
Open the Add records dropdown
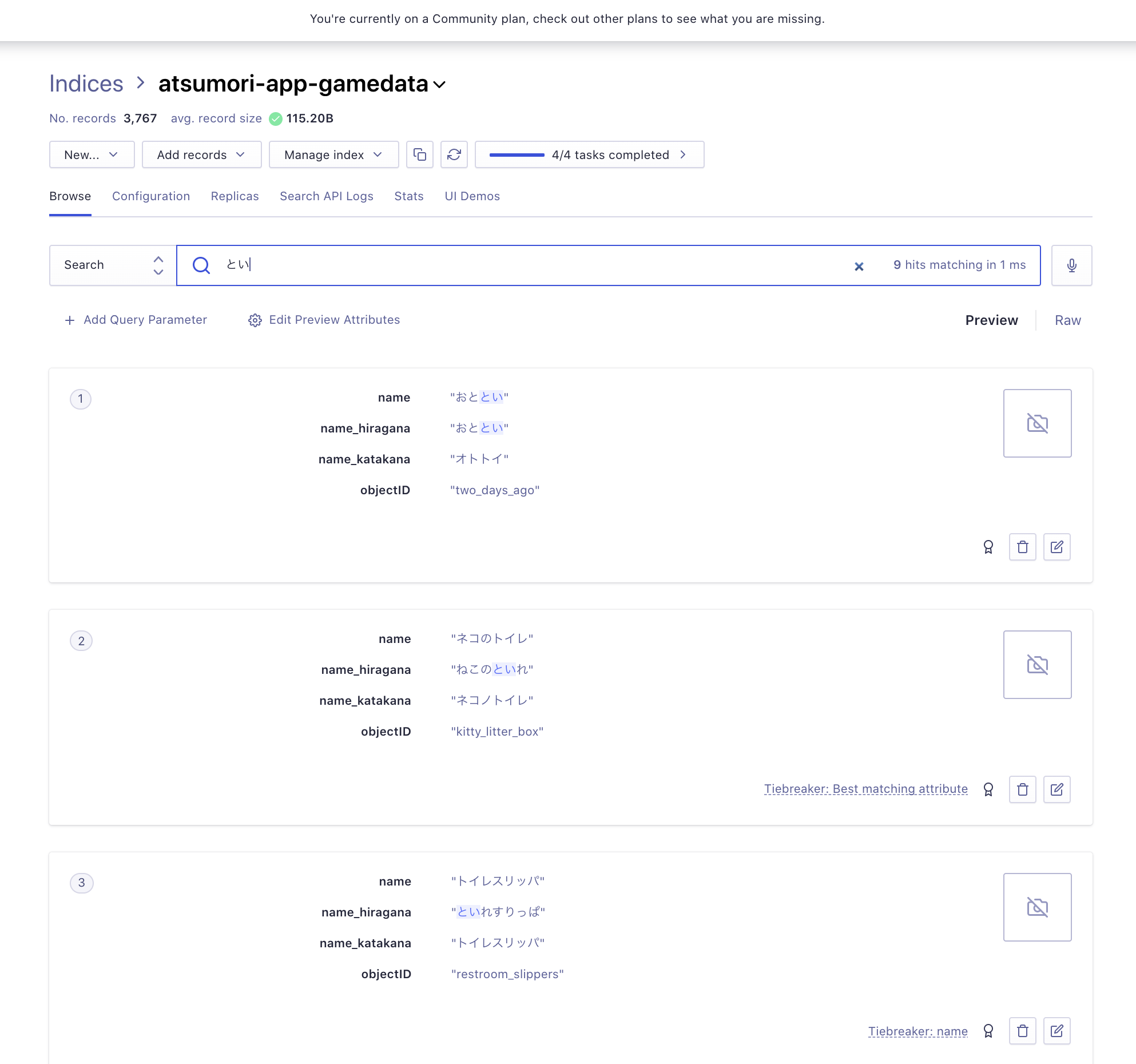(x=201, y=154)
